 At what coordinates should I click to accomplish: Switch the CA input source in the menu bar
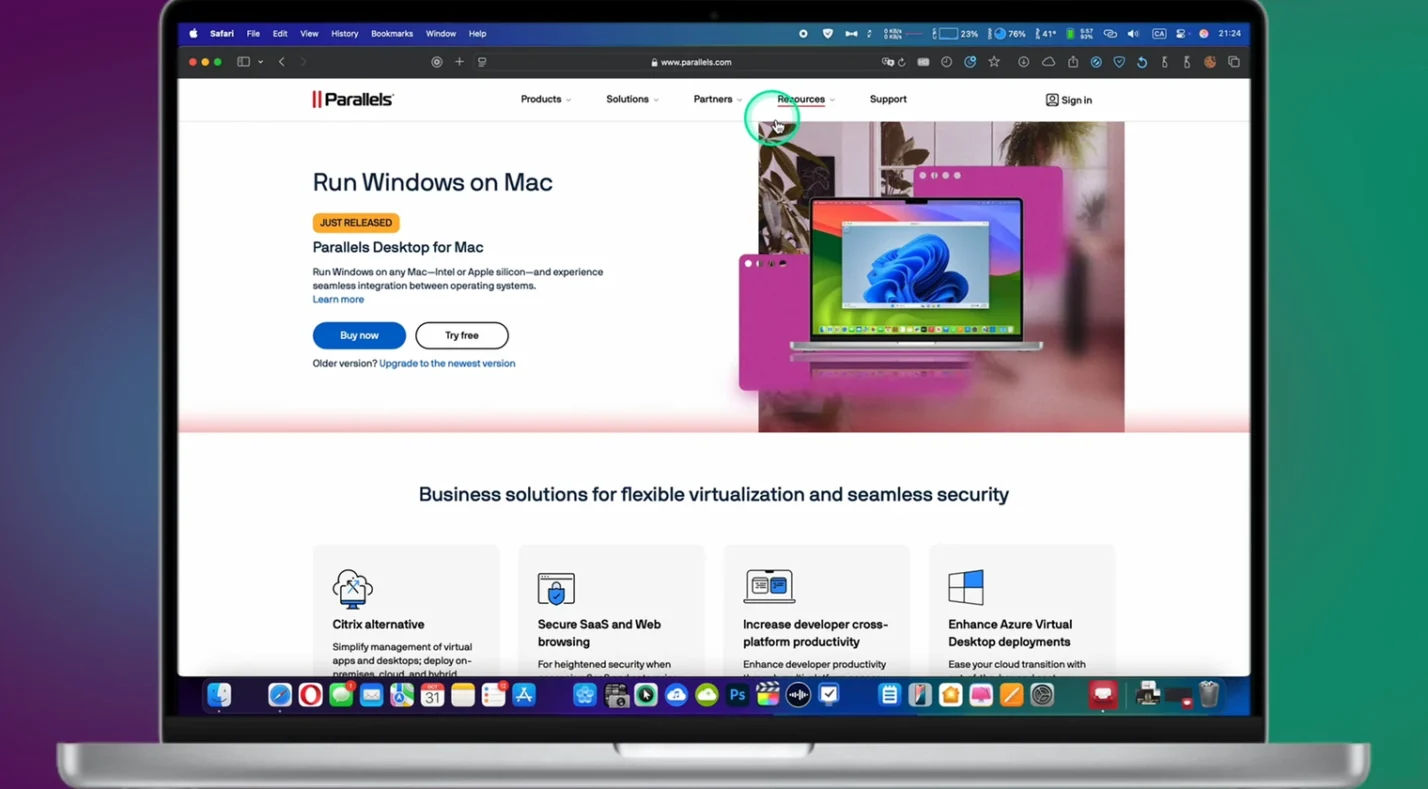point(1159,33)
